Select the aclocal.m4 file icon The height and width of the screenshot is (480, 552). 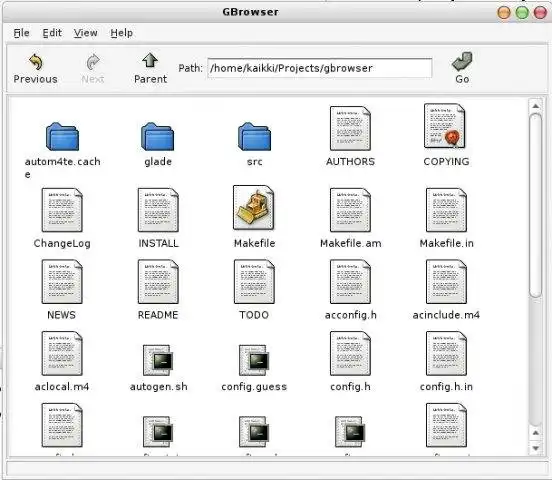tap(62, 354)
